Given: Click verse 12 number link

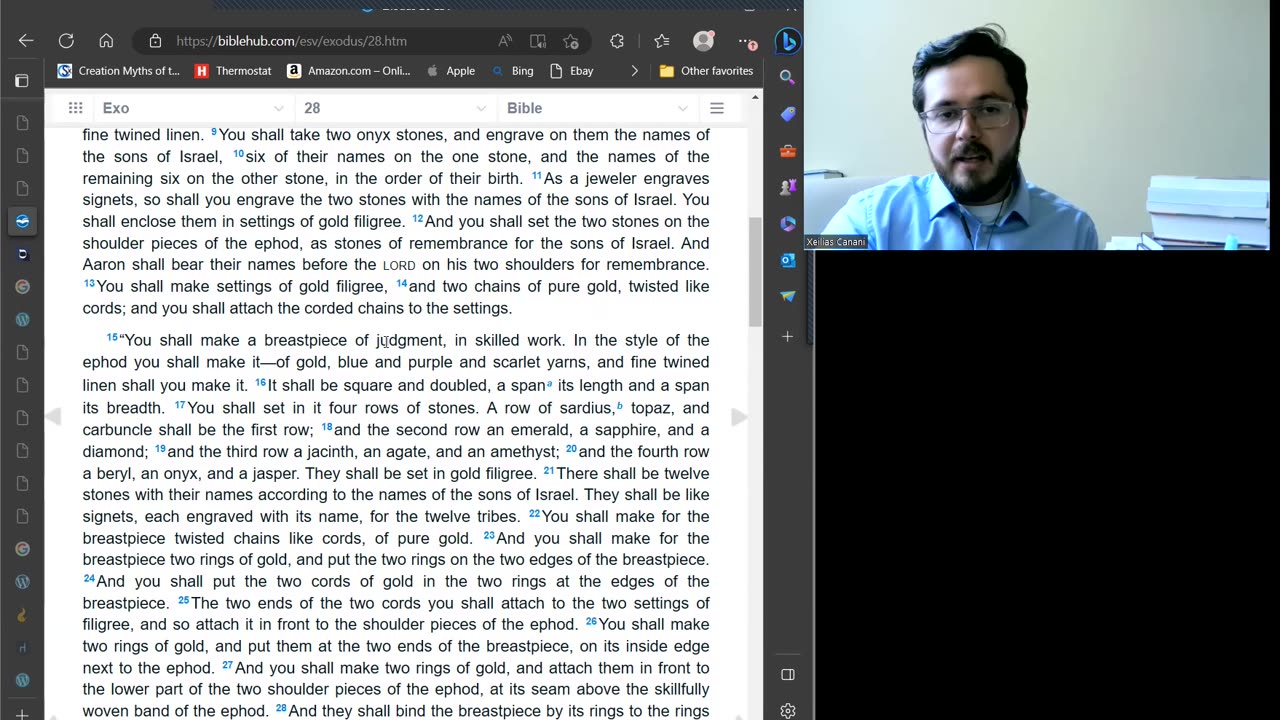Looking at the screenshot, I should point(418,219).
